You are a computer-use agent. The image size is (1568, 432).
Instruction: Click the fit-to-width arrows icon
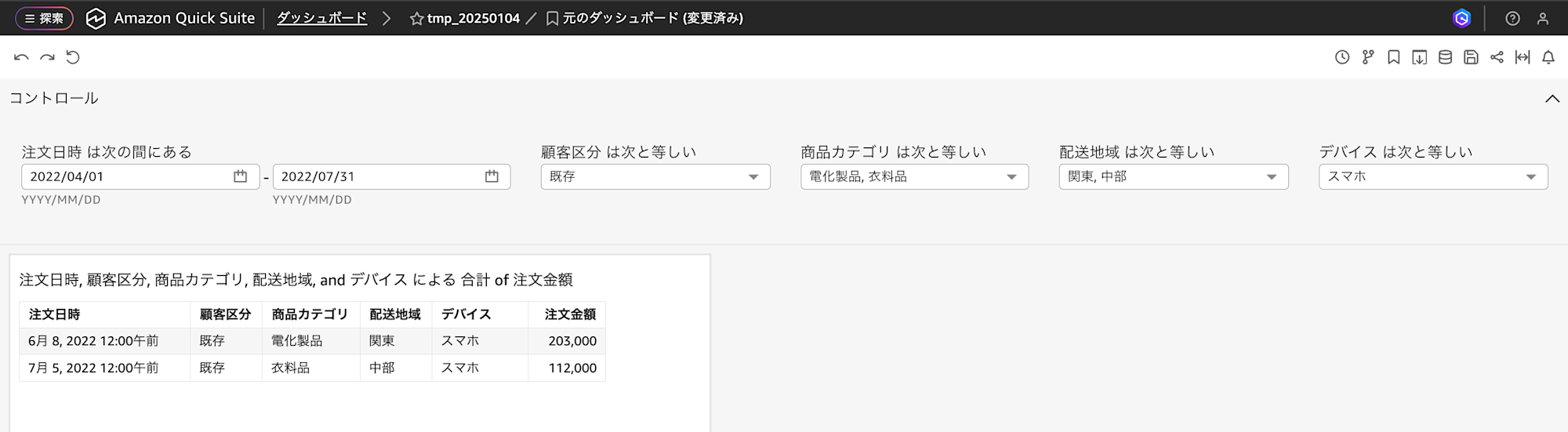click(x=1523, y=57)
